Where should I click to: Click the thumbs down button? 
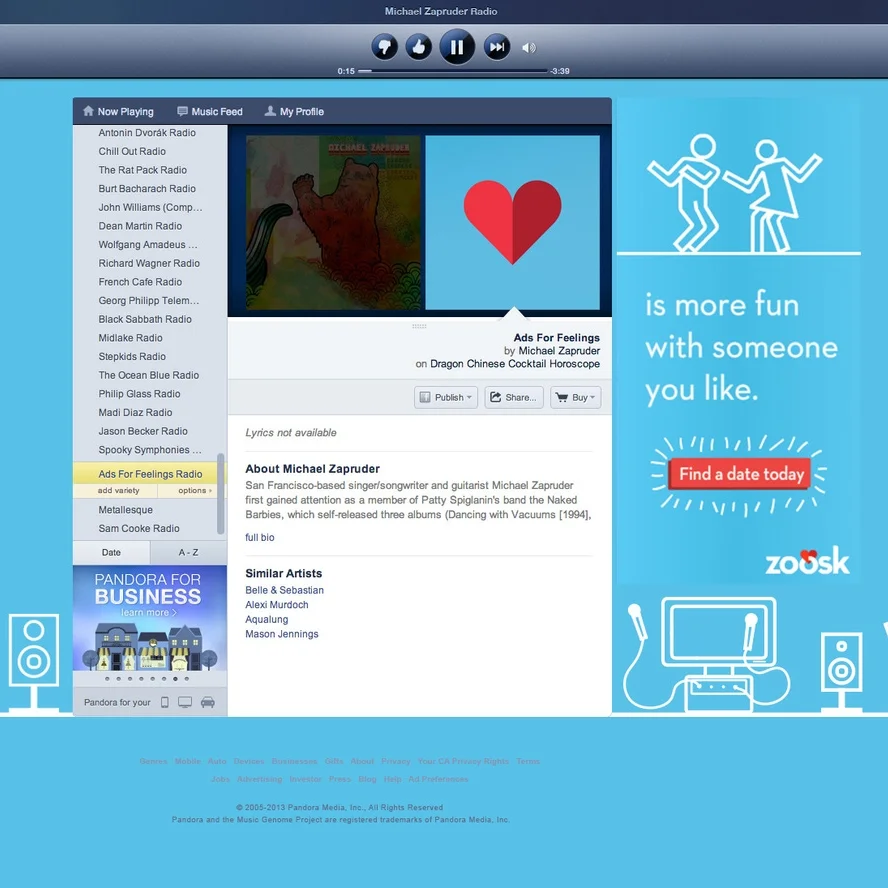click(x=385, y=47)
